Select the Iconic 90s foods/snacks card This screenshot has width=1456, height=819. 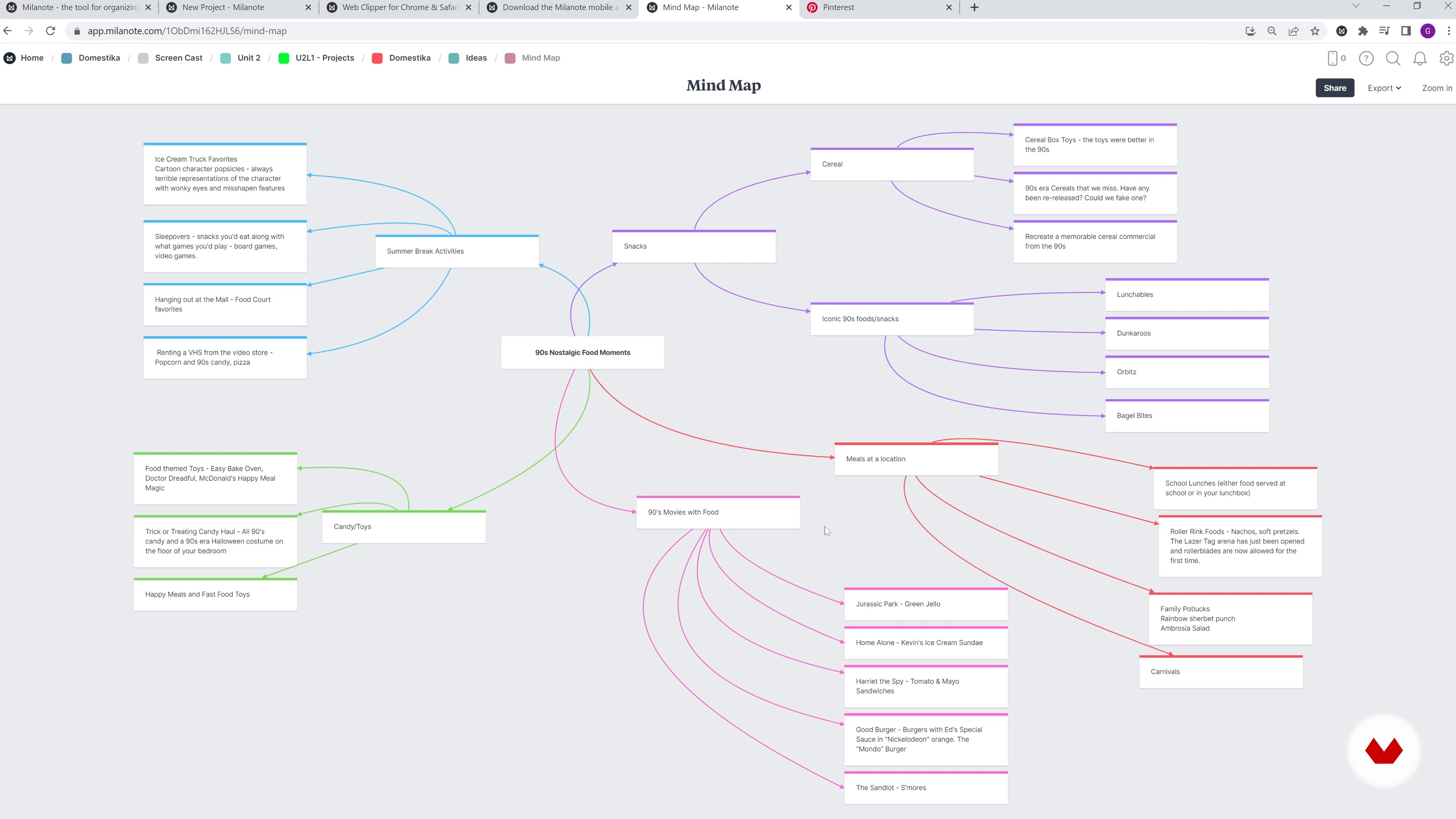[x=892, y=319]
